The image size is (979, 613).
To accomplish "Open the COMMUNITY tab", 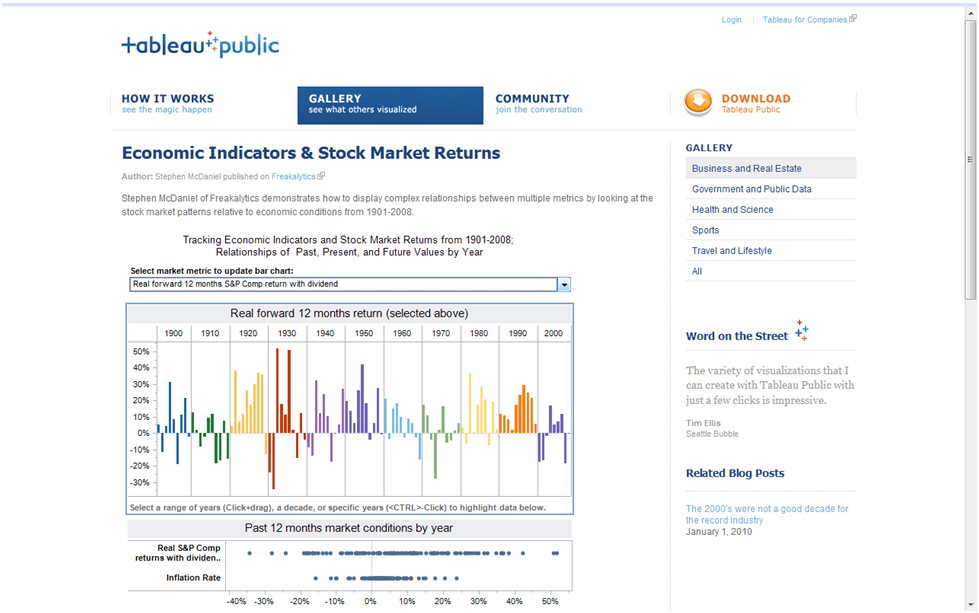I will 538,102.
